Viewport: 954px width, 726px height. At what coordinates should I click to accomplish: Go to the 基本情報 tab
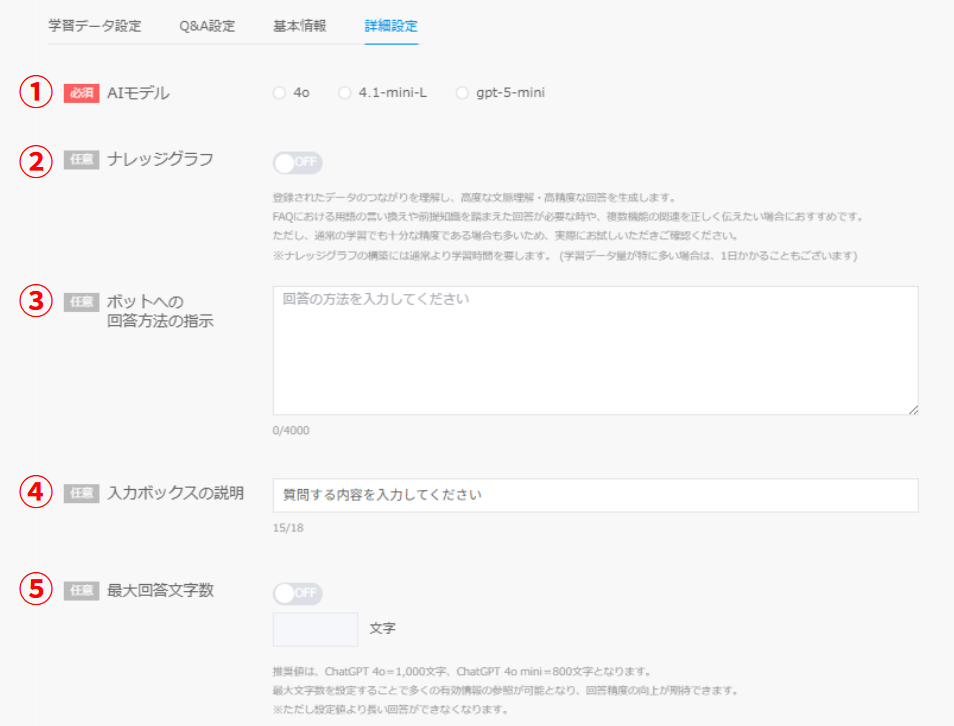click(x=299, y=26)
